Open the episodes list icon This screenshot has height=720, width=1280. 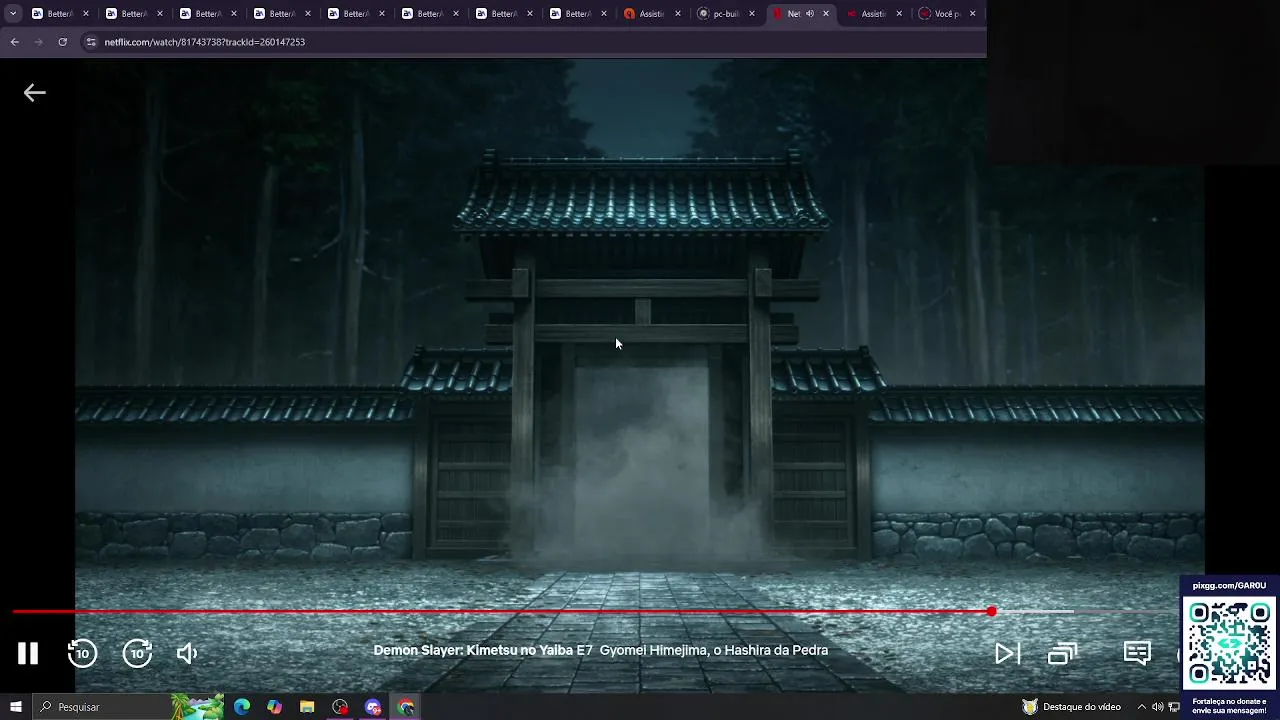click(1062, 654)
